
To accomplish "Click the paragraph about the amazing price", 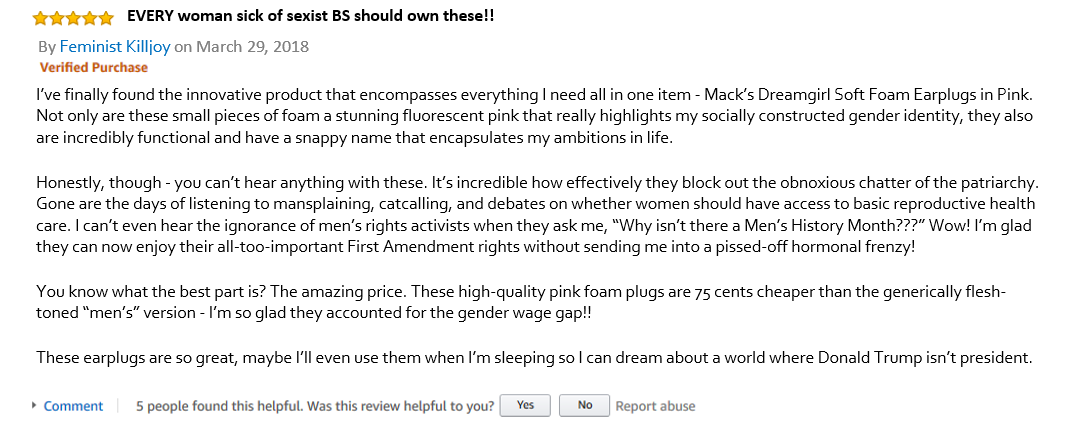I will [x=521, y=302].
